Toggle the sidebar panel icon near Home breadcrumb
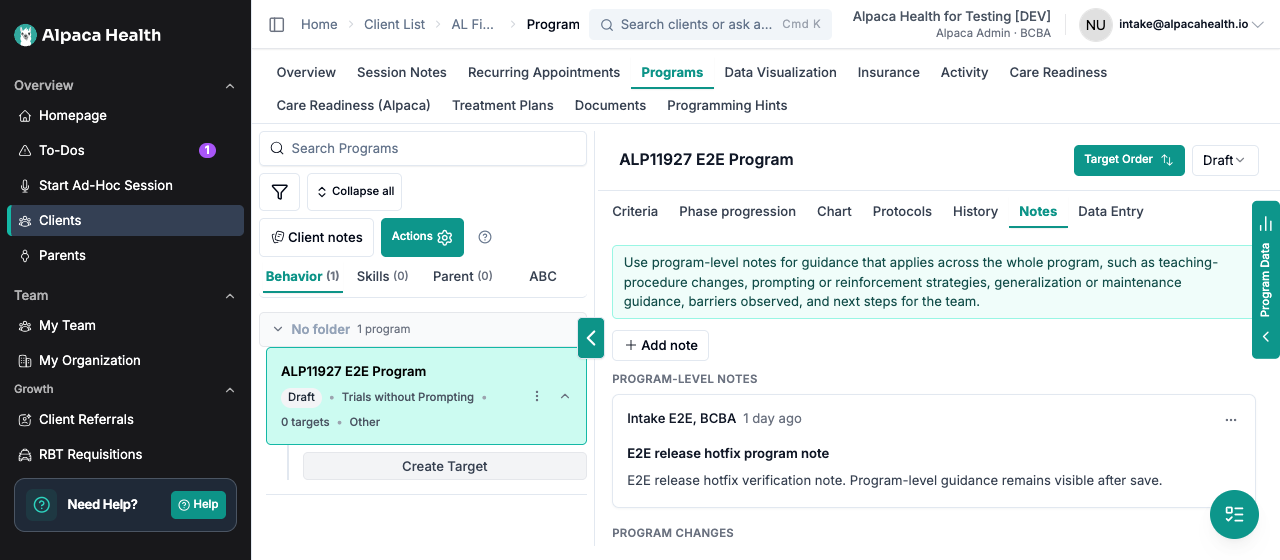The image size is (1280, 560). point(277,24)
